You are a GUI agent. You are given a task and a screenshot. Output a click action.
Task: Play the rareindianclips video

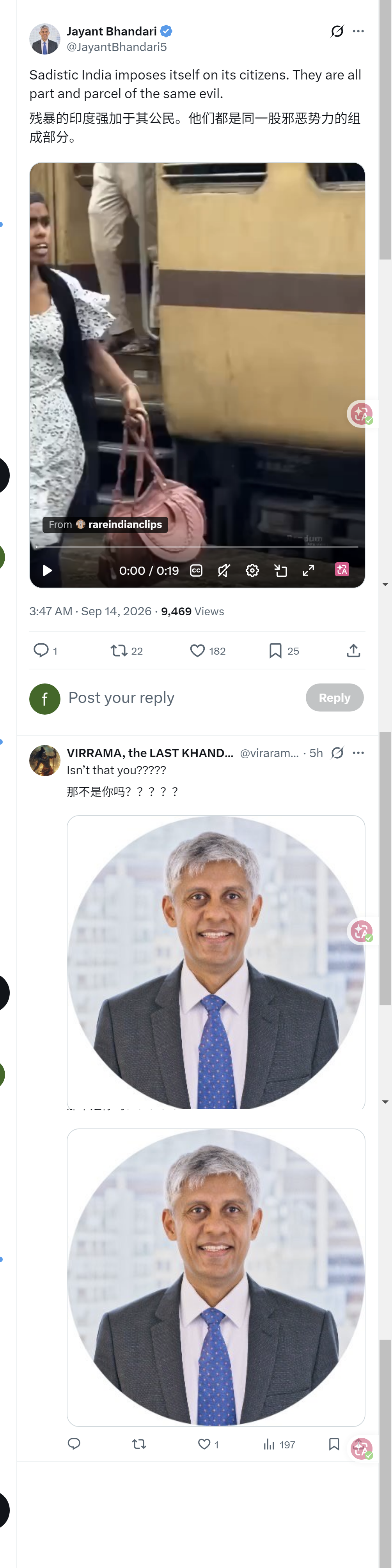click(x=47, y=570)
